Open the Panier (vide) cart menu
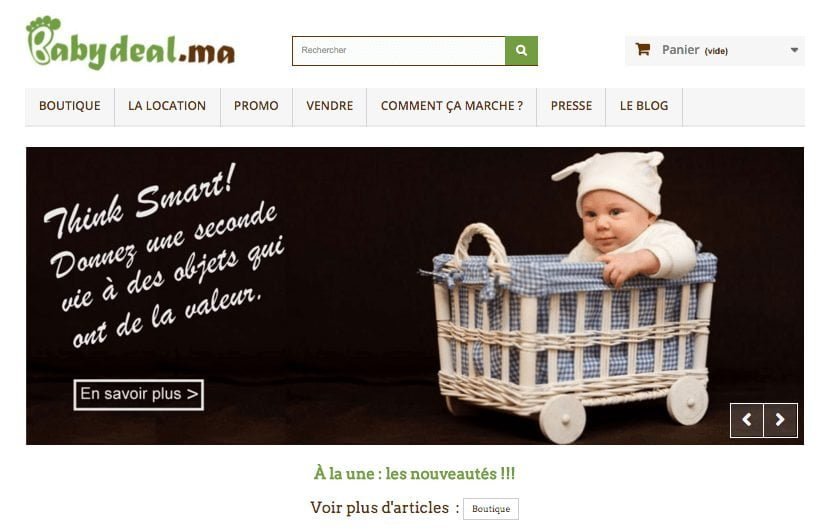Image resolution: width=824 pixels, height=529 pixels. coord(715,50)
